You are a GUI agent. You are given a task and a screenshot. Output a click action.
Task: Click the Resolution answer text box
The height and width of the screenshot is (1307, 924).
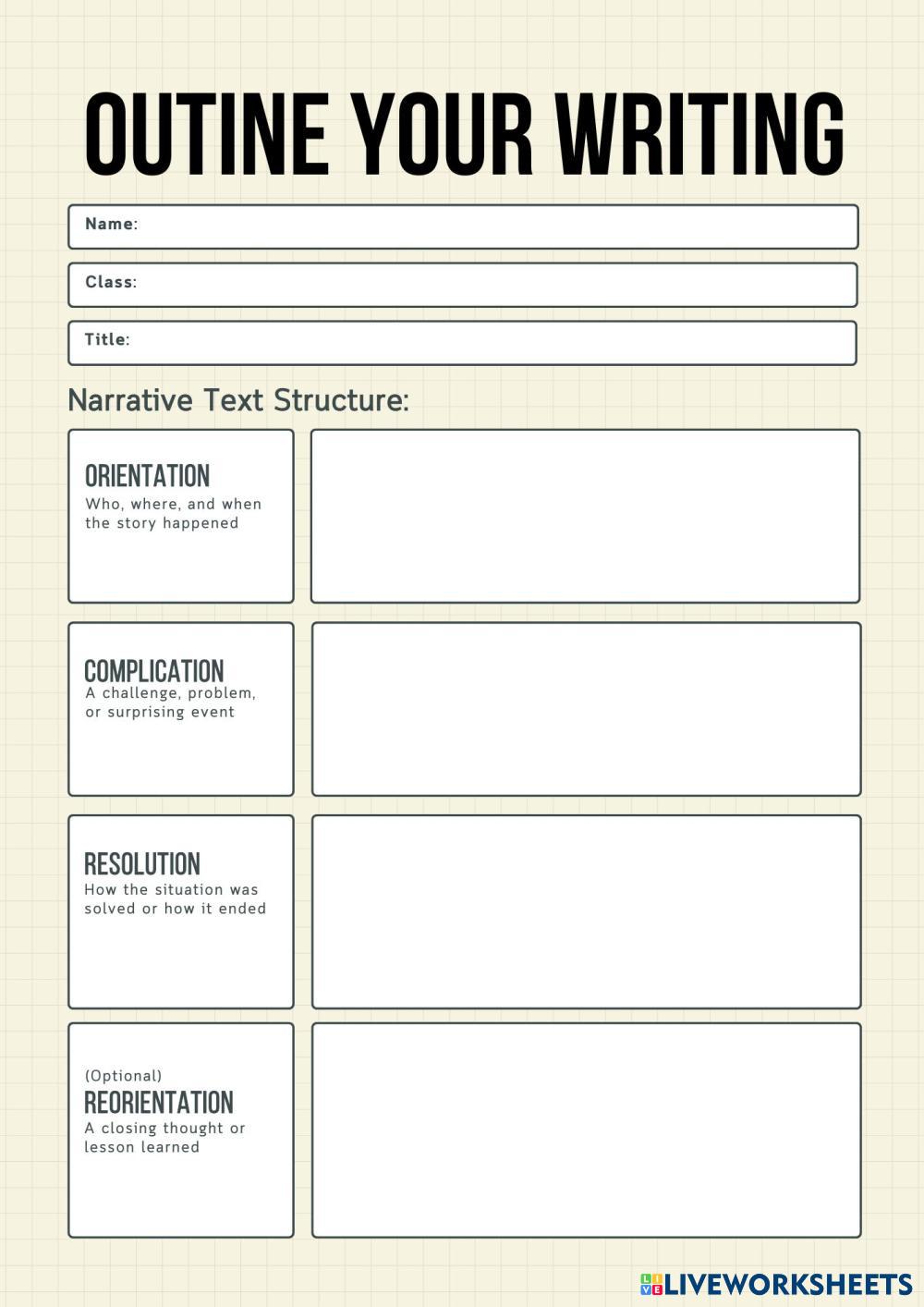tap(586, 911)
